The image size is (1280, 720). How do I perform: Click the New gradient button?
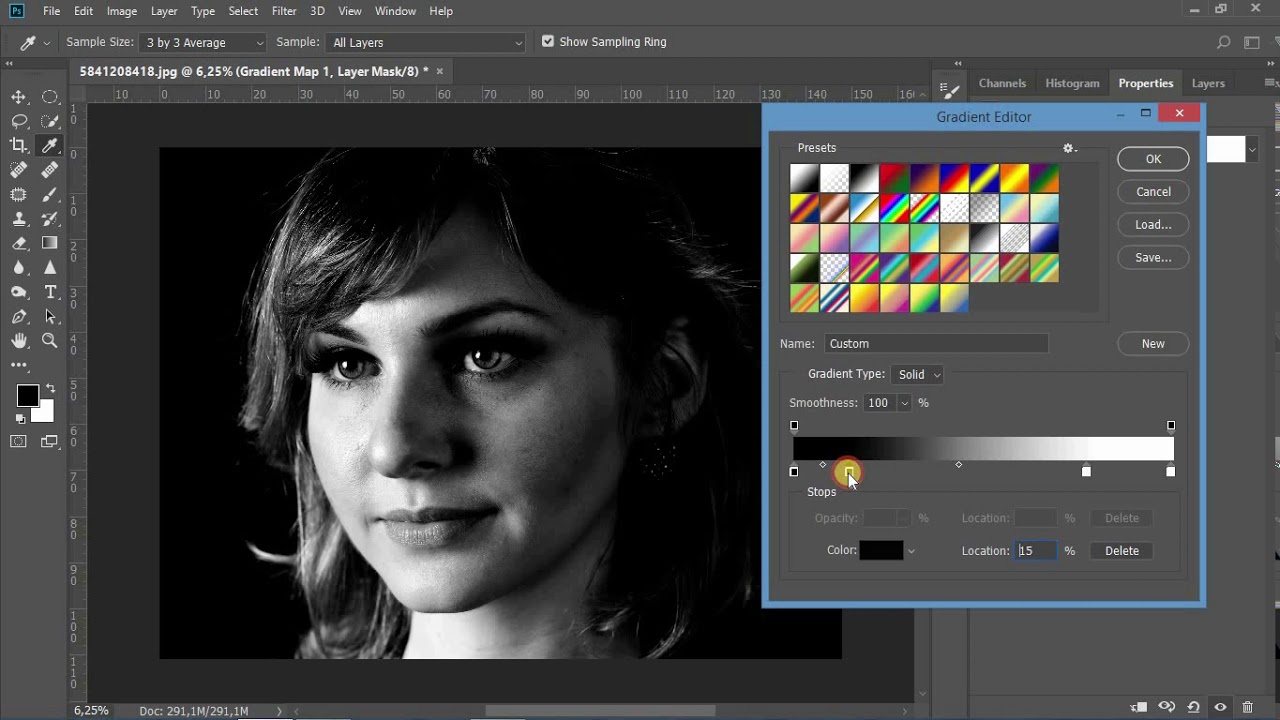tap(1153, 344)
